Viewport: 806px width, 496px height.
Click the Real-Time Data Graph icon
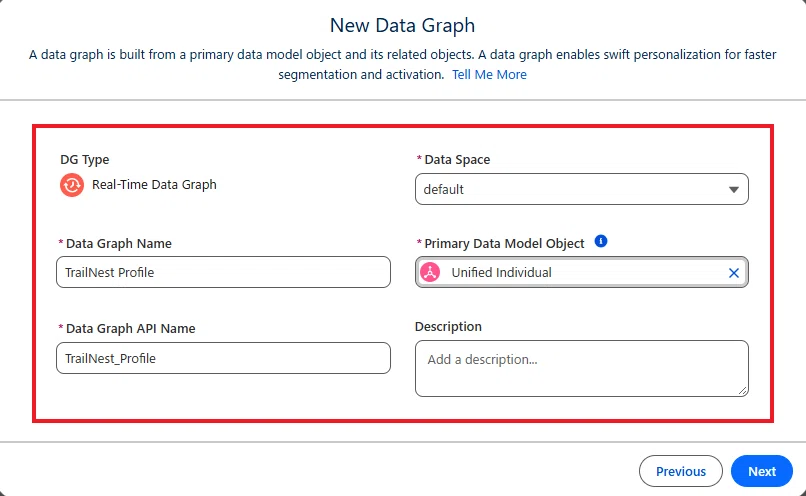pyautogui.click(x=72, y=185)
